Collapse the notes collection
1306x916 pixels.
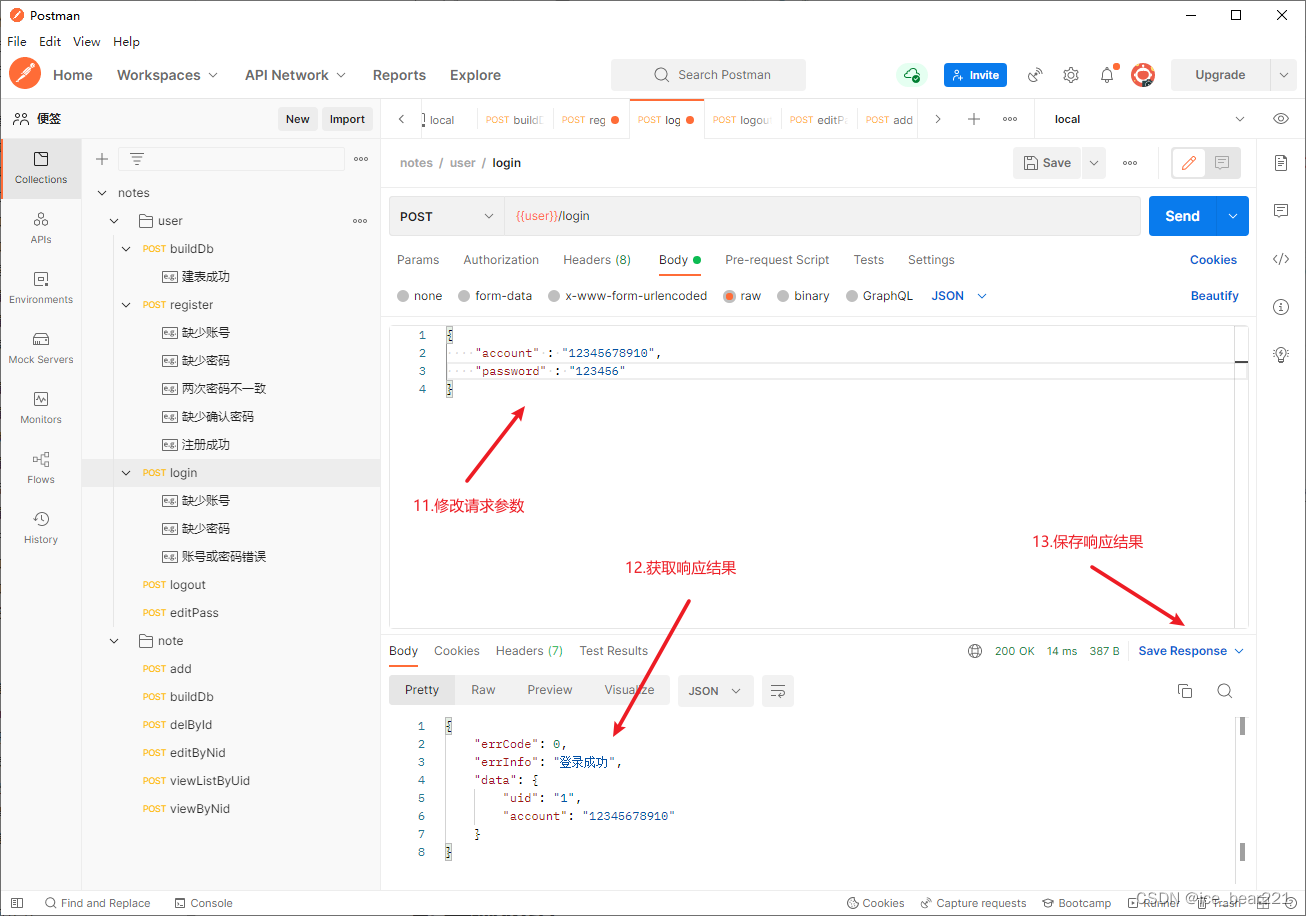[x=101, y=193]
